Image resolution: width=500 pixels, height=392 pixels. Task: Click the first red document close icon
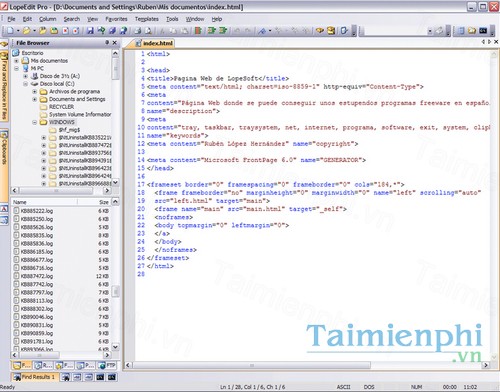tap(66, 31)
